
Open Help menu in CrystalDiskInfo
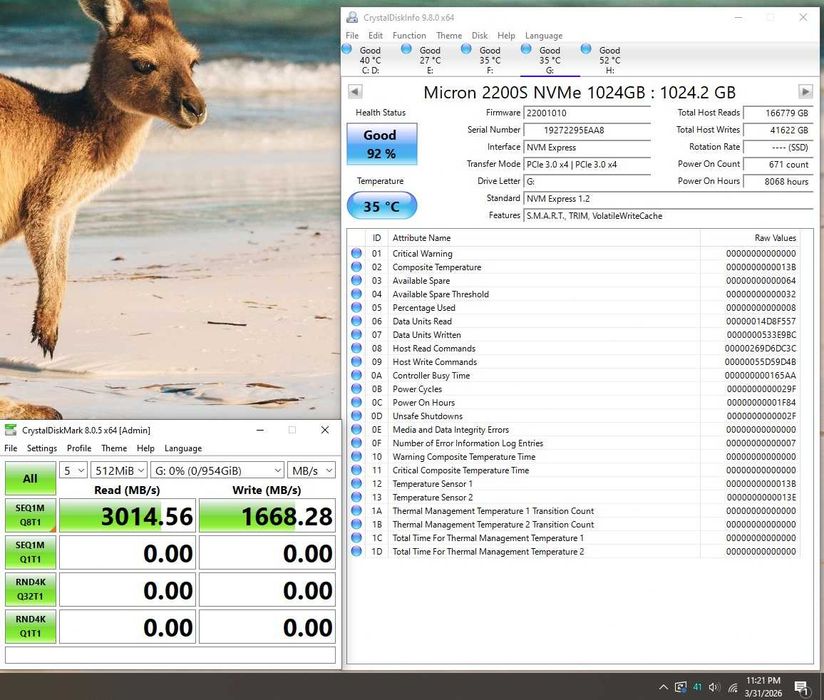coord(506,35)
